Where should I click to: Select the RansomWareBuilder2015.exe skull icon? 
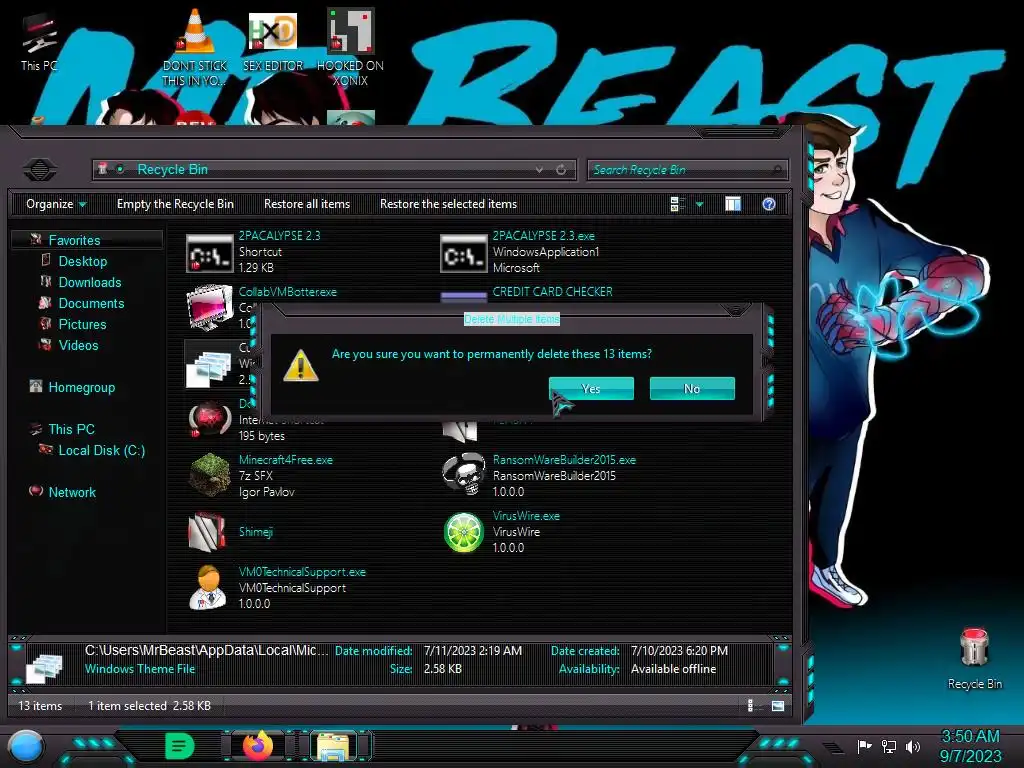(464, 475)
